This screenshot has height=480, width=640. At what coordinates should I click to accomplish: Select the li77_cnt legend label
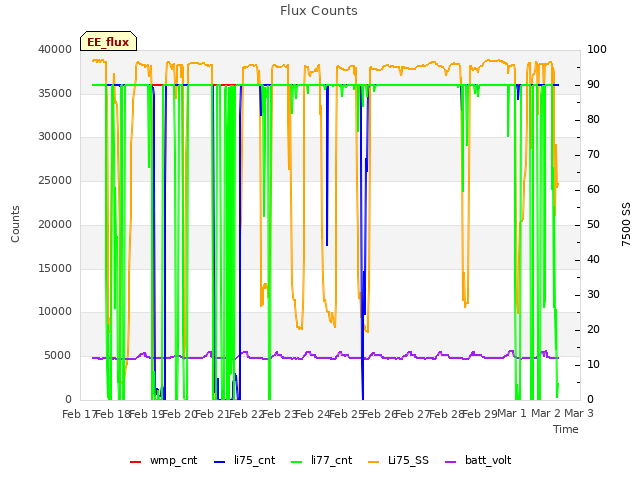click(x=331, y=460)
